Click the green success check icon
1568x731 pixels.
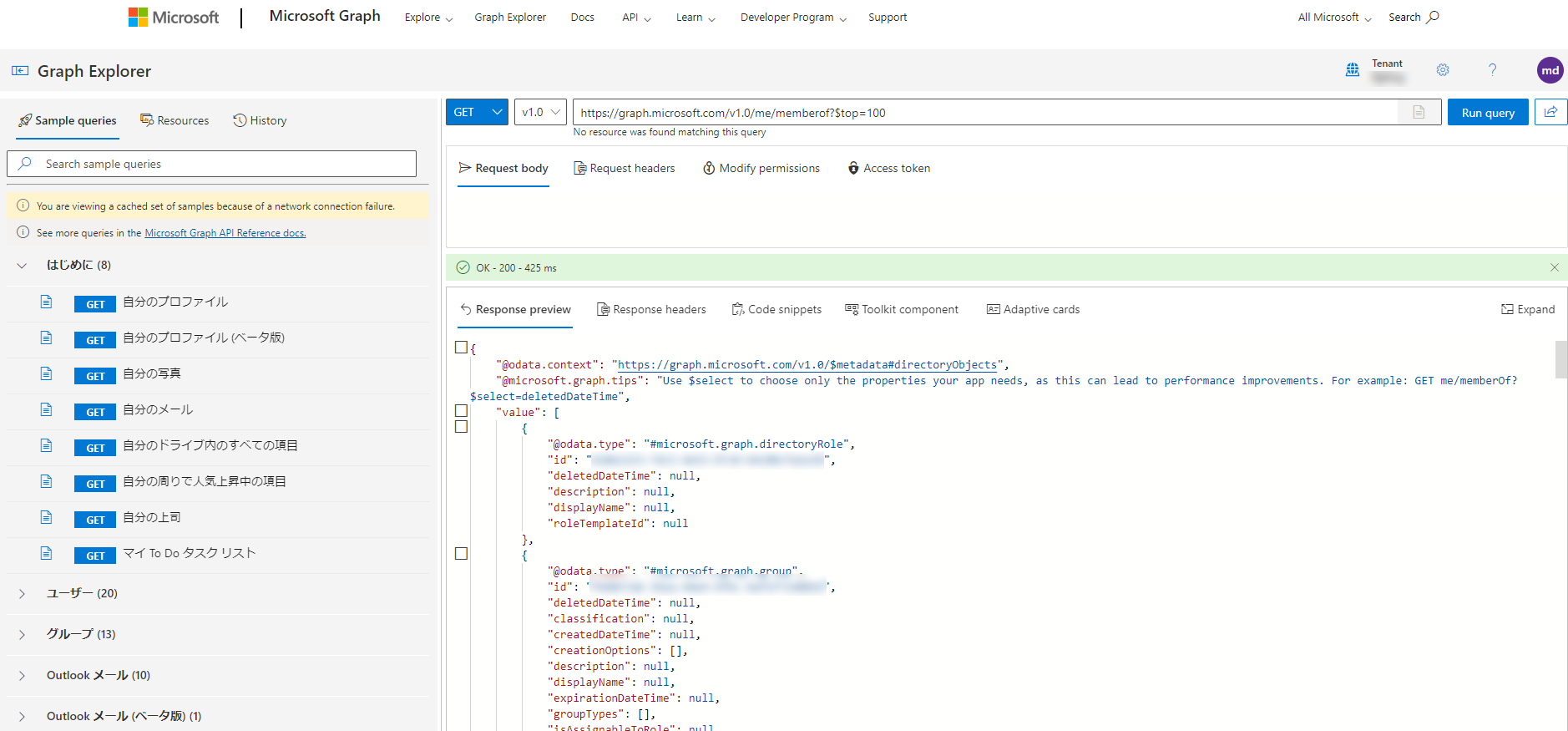click(x=463, y=267)
